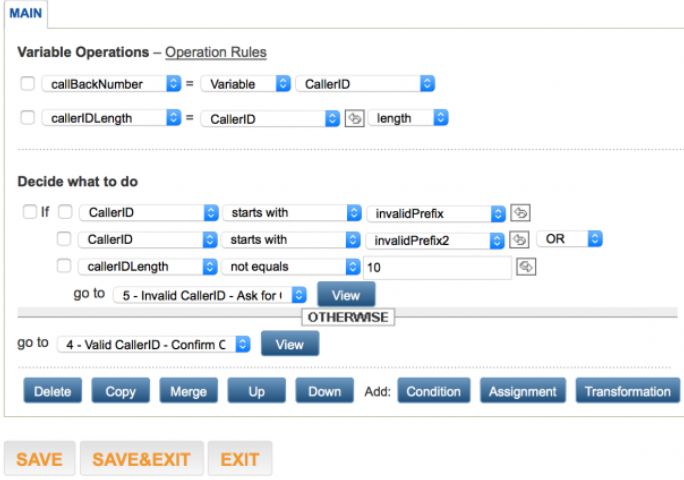
Task: Click the link icon beside callerIDLength CallerID
Action: click(x=355, y=118)
